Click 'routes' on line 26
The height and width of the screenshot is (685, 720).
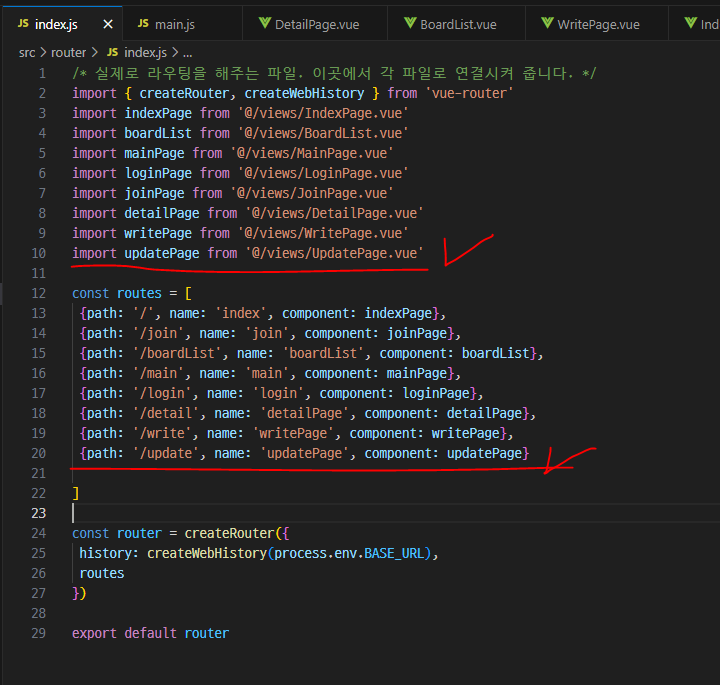(x=102, y=573)
